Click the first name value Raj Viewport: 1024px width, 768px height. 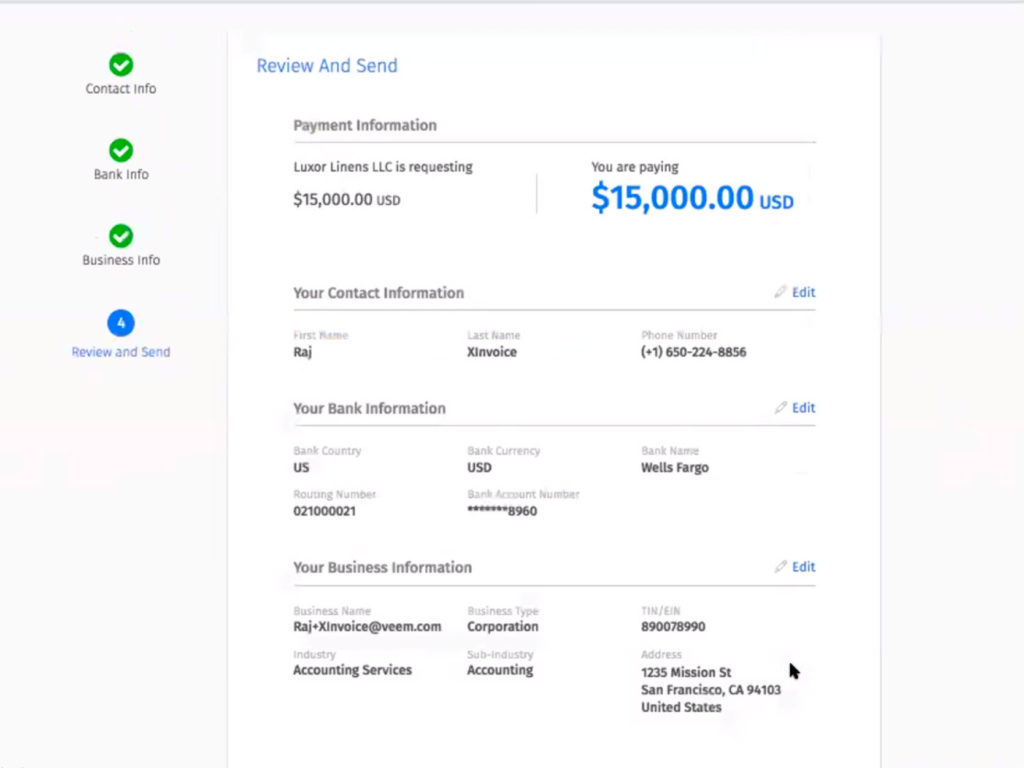point(302,352)
